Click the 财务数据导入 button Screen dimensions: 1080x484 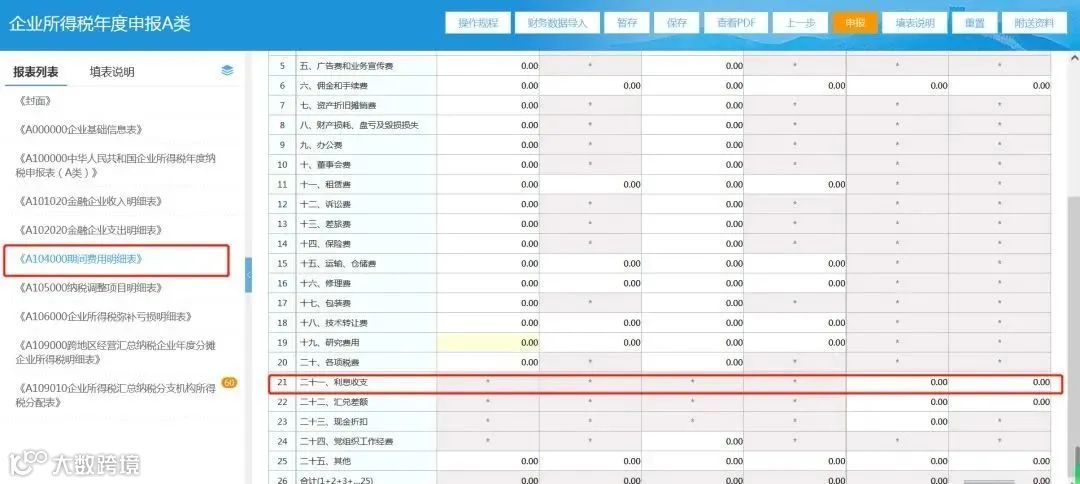coord(557,23)
